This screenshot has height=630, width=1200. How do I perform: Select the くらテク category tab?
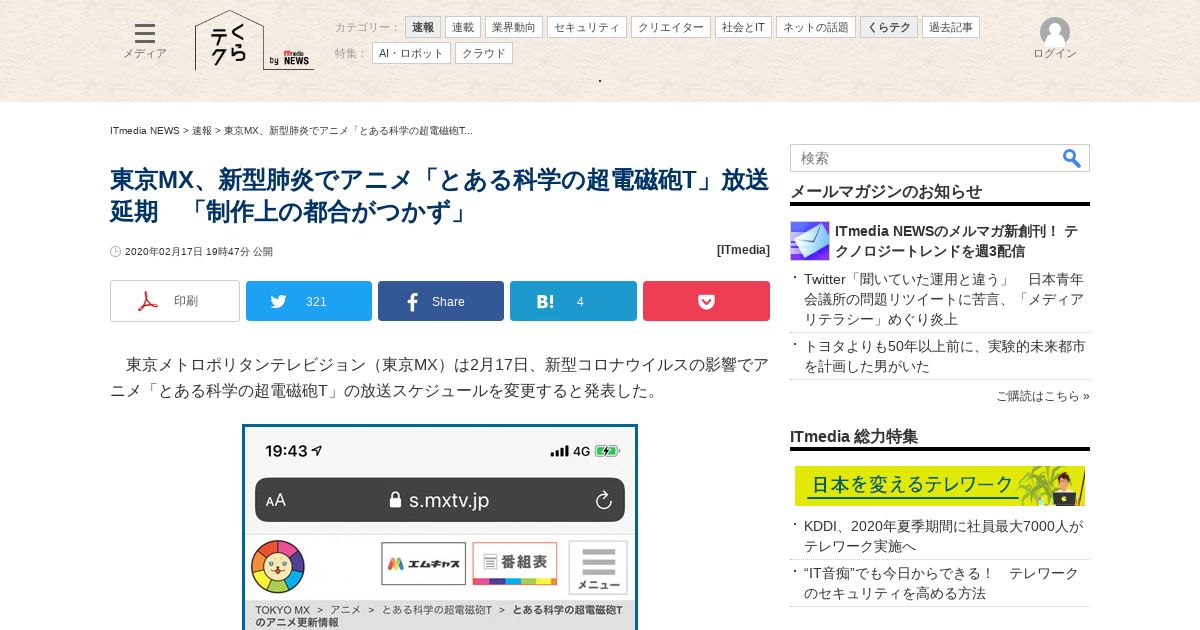coord(889,27)
